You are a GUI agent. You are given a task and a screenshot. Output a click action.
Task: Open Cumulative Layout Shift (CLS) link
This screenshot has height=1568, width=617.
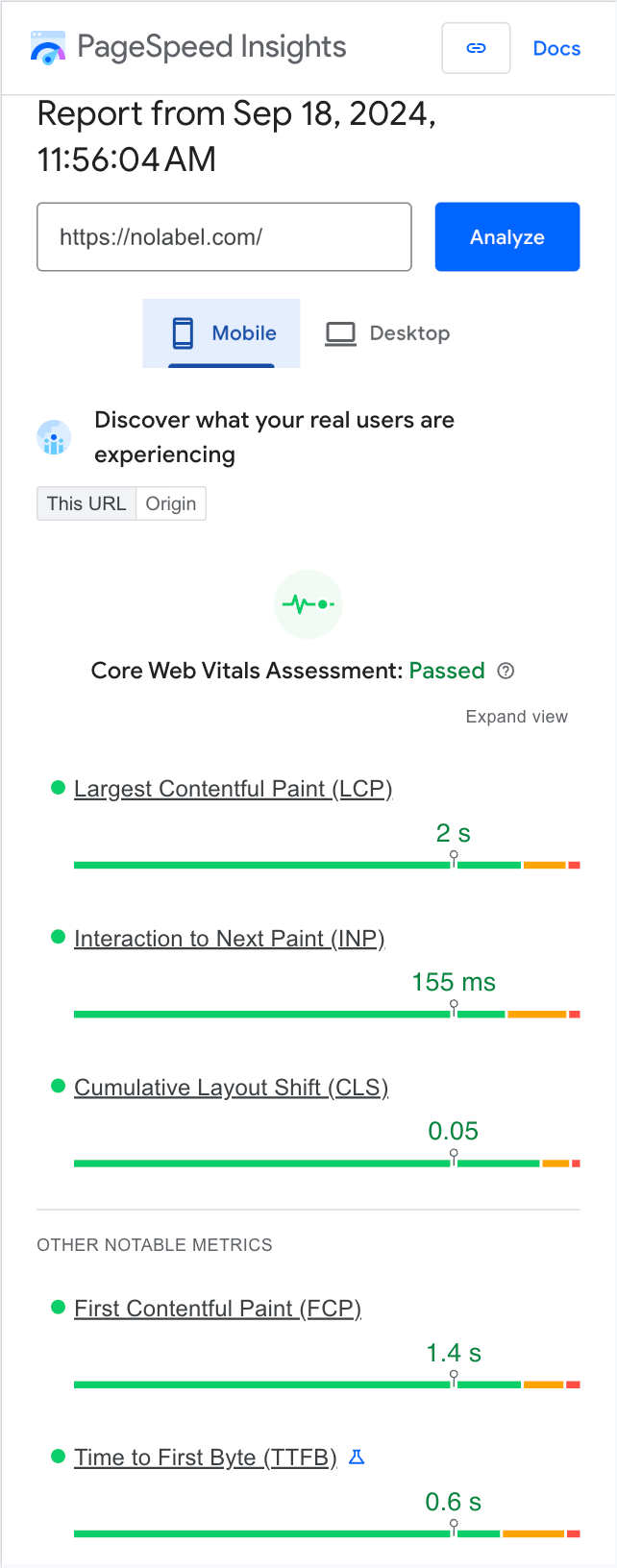tap(231, 1087)
